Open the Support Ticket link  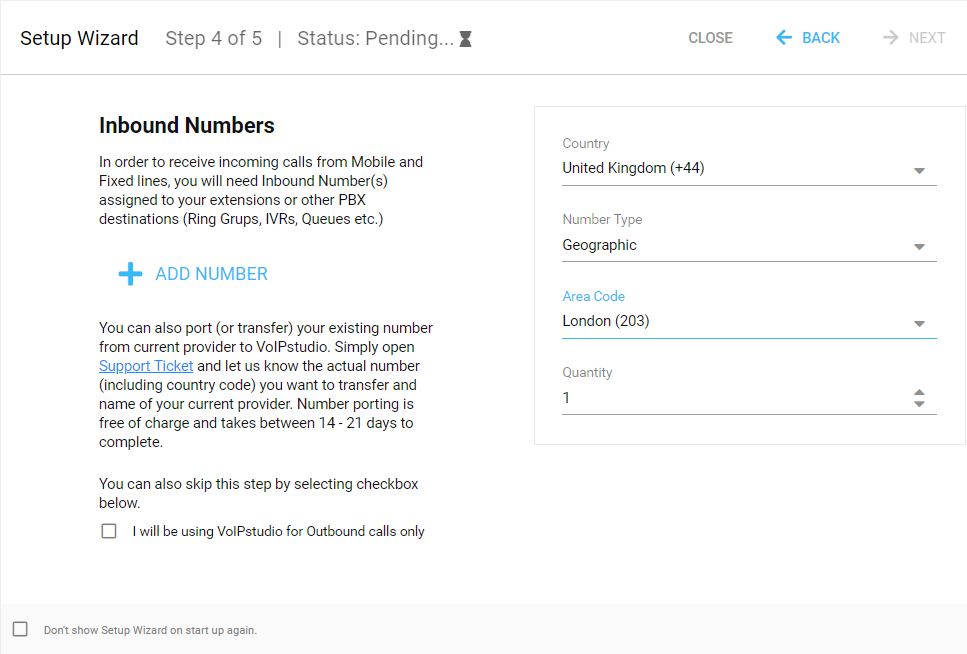(x=146, y=366)
